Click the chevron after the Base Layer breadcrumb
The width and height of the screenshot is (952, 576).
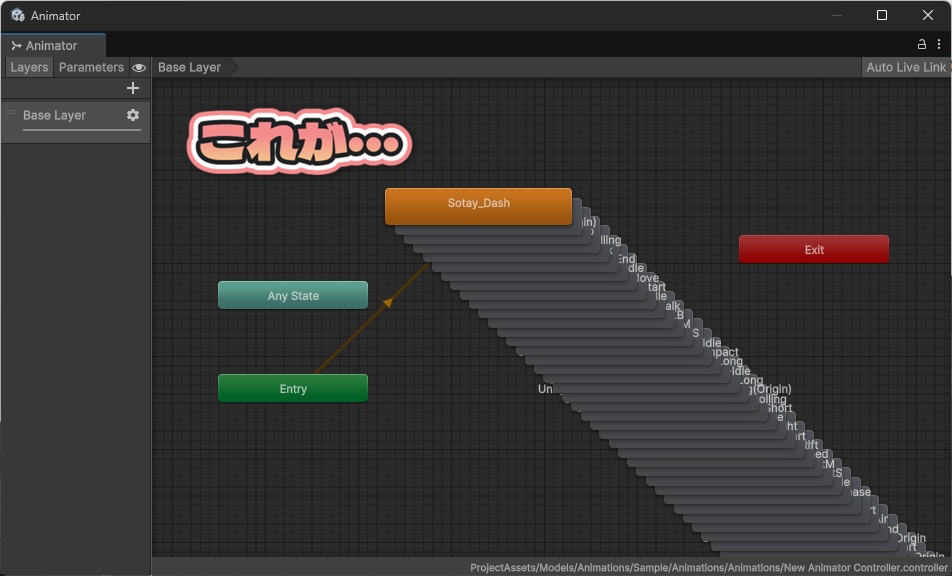231,67
